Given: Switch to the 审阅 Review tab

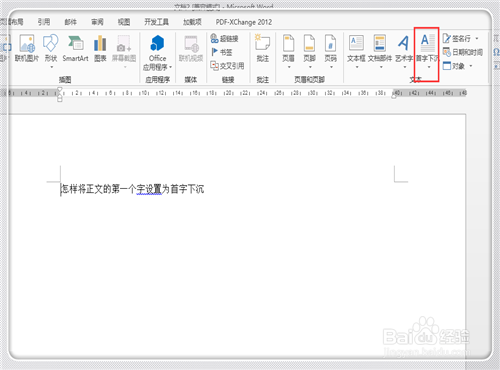Looking at the screenshot, I should click(97, 22).
